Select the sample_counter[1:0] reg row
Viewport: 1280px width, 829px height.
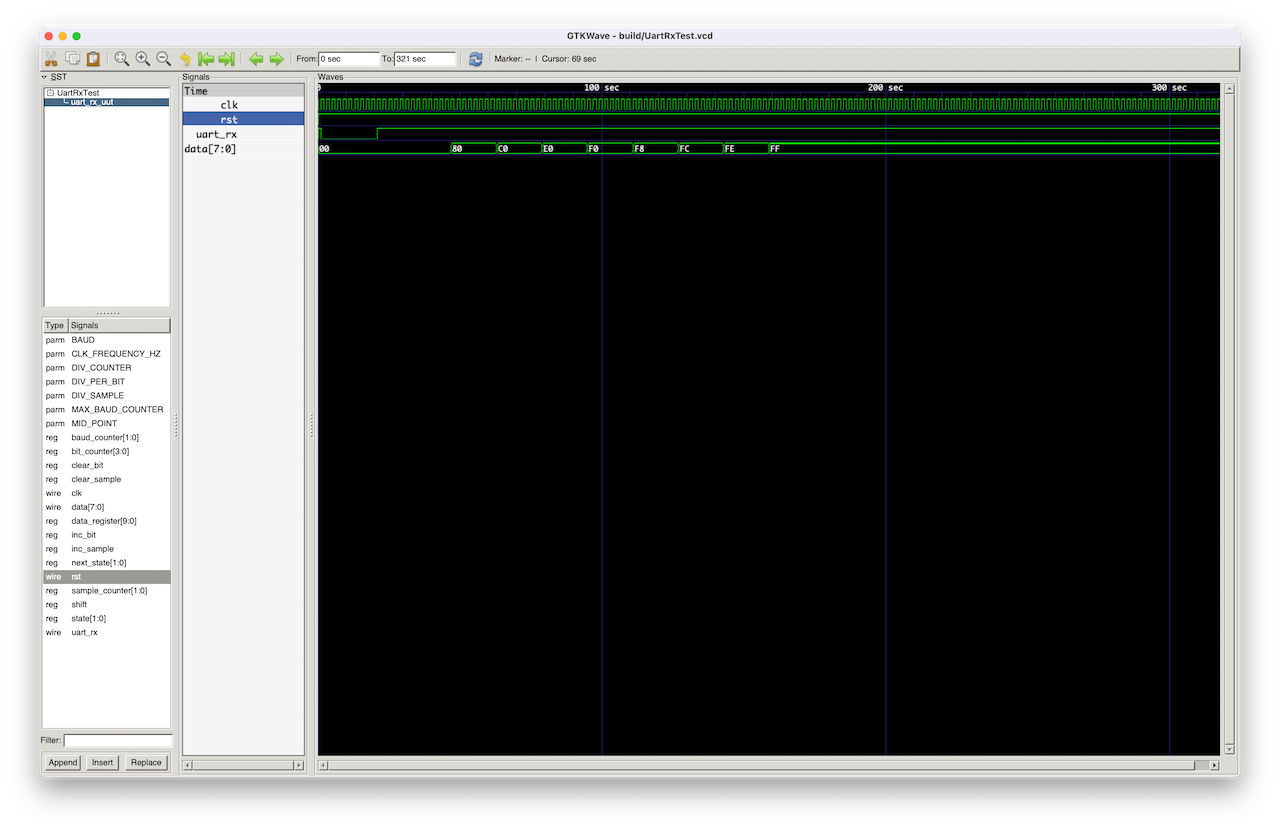coord(106,591)
